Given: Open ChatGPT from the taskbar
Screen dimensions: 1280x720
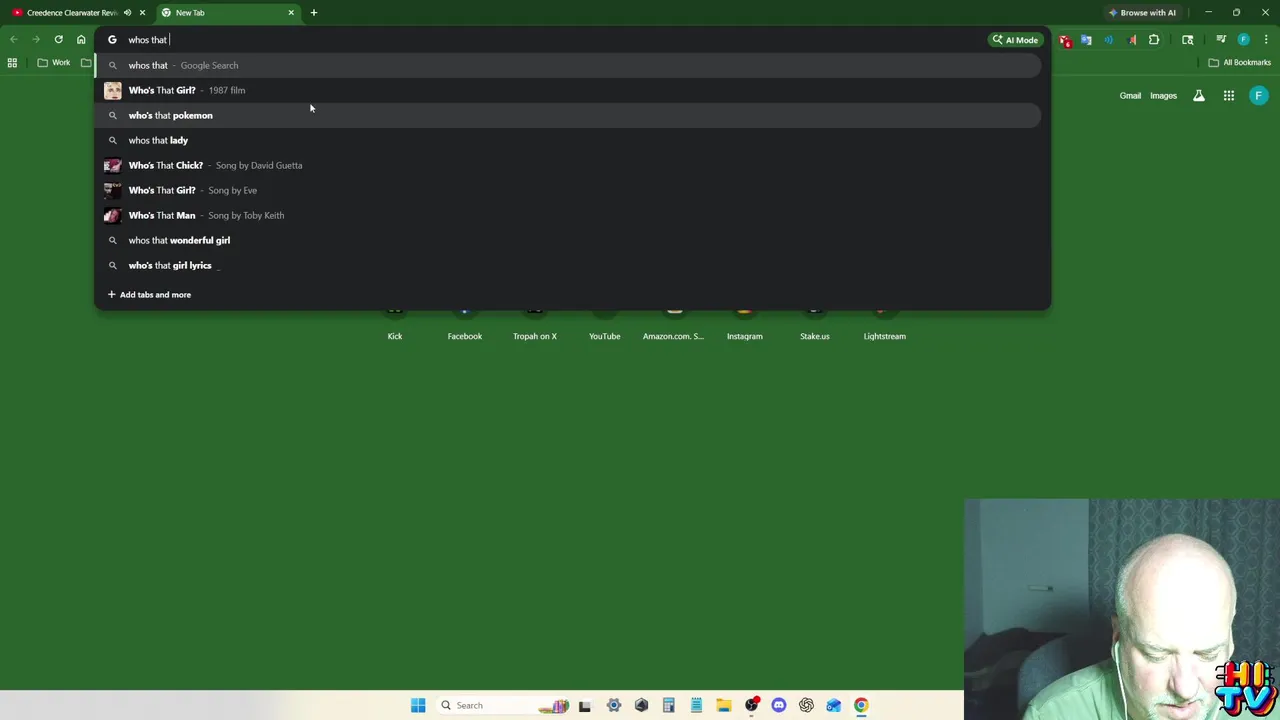Looking at the screenshot, I should (806, 705).
